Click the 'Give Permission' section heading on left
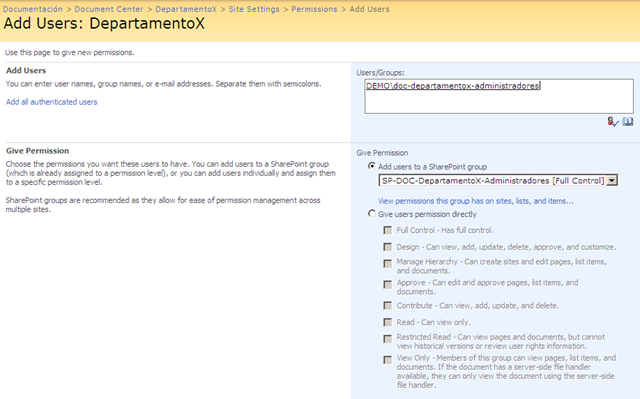Viewport: 640px width, 399px height. pyautogui.click(x=38, y=151)
